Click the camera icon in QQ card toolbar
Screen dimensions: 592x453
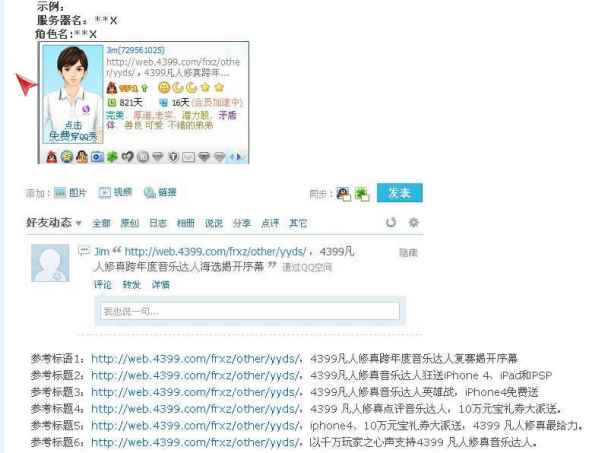(x=97, y=156)
